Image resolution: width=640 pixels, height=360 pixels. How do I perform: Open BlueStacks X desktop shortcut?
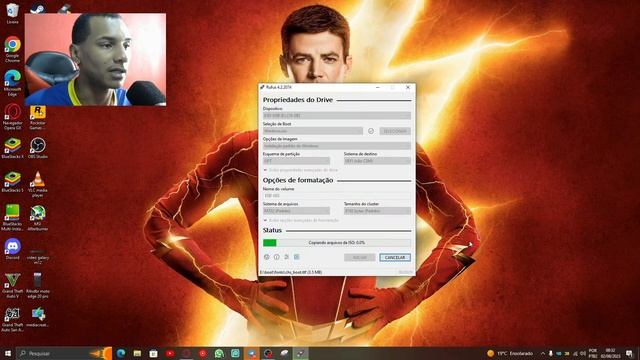12,148
